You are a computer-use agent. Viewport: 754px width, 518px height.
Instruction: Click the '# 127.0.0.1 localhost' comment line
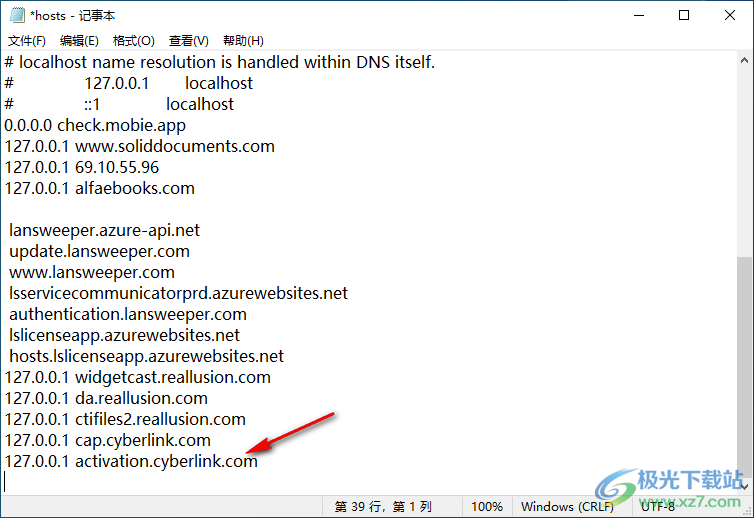tap(128, 83)
